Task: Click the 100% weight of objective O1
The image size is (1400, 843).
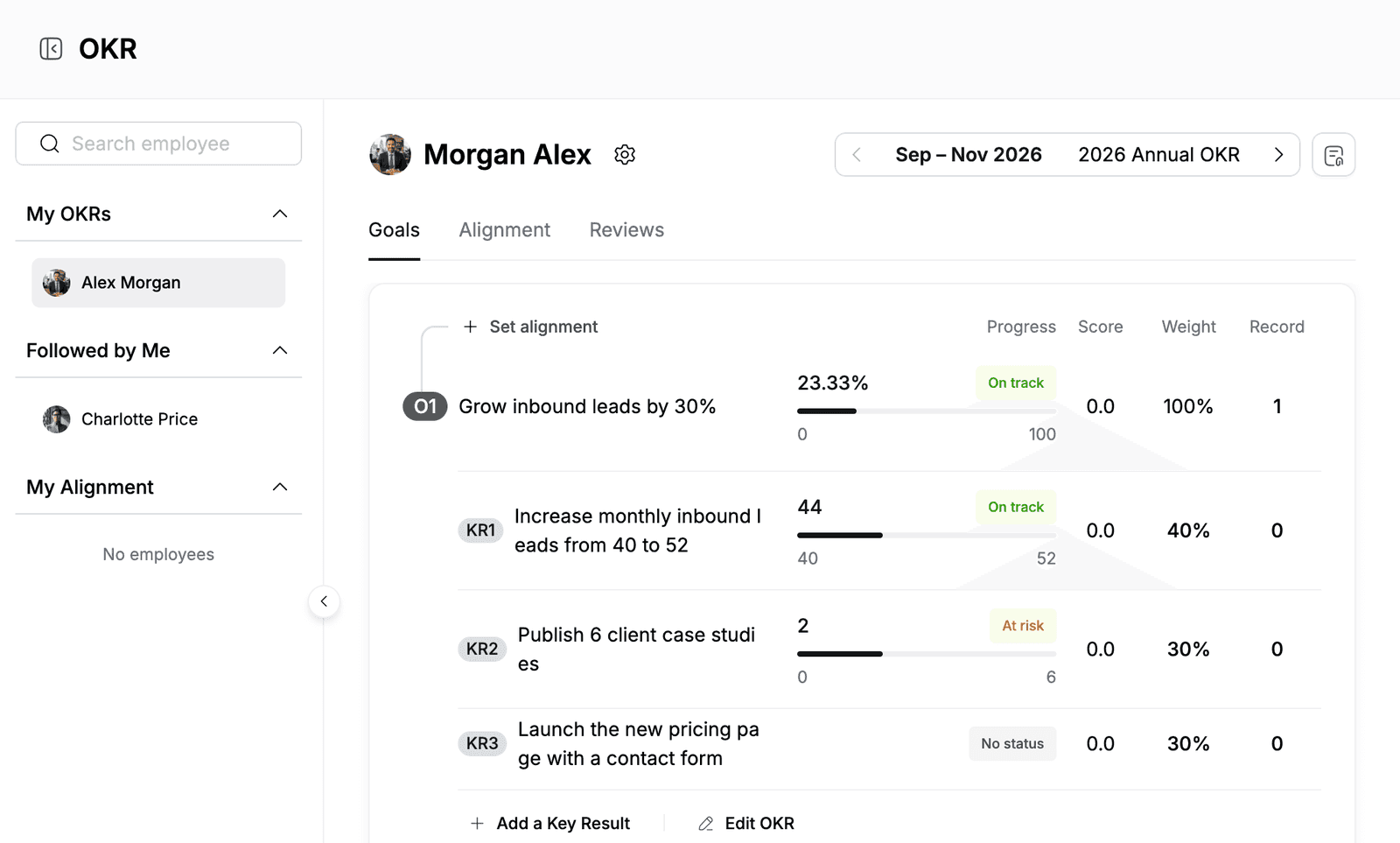Action: click(1187, 406)
